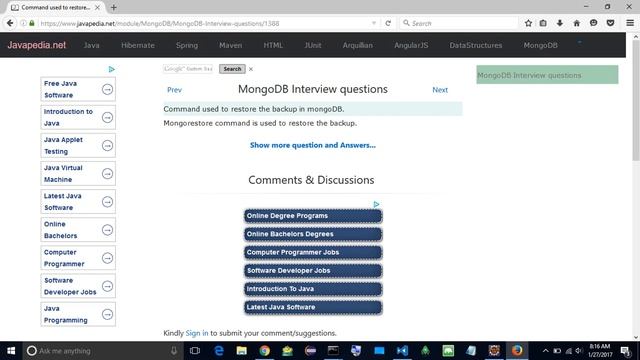Open the Spring menu in site navbar
The image size is (640, 360).
coord(187,45)
